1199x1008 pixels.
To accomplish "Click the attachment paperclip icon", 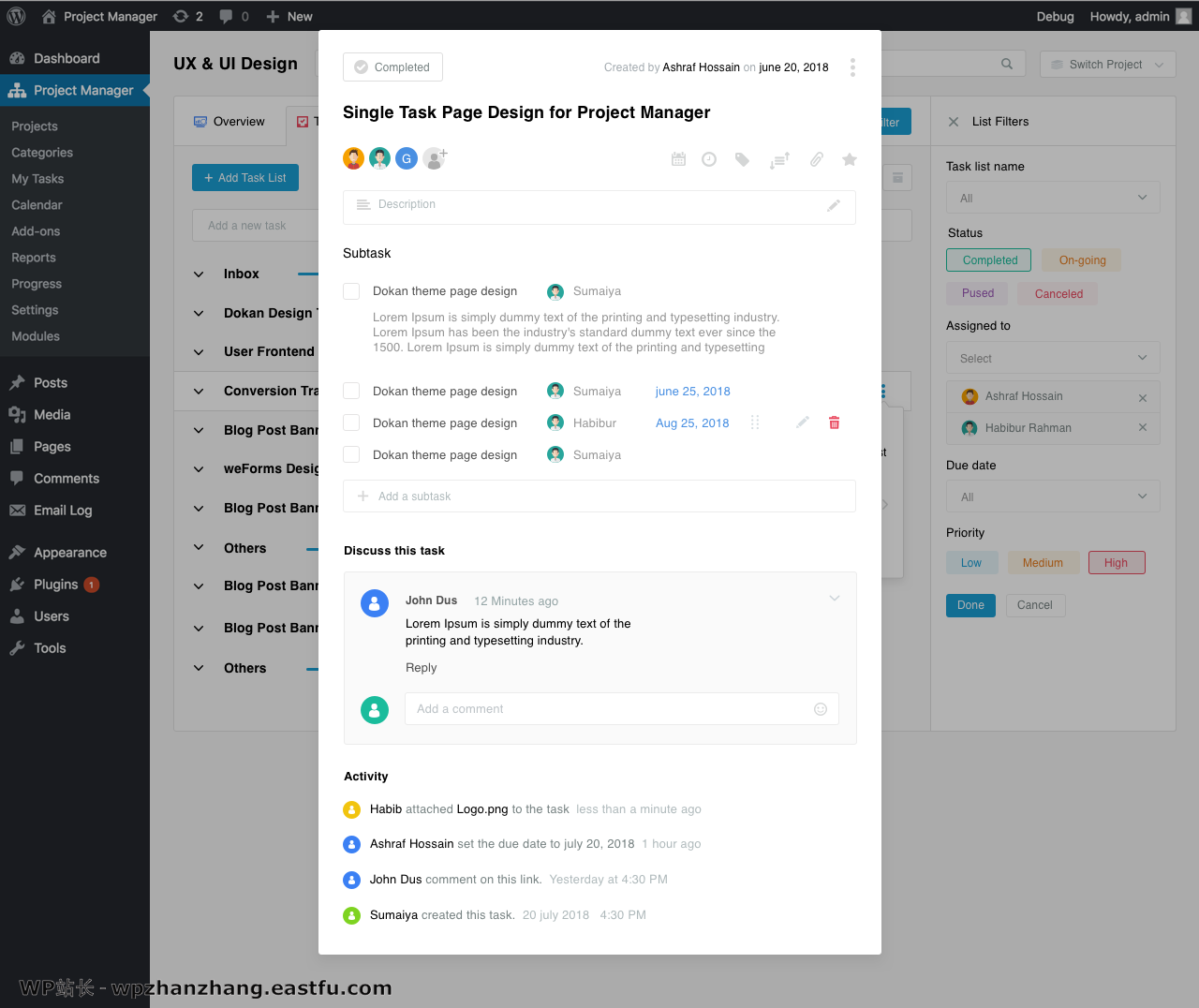I will [x=817, y=159].
